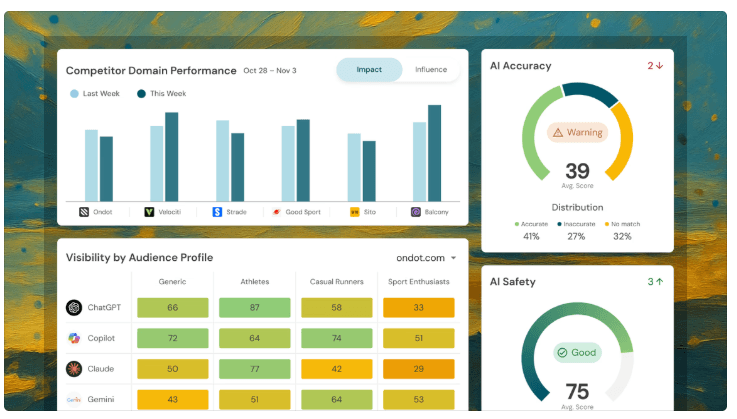
Task: Click the AI Accuracy down-trend indicator
Action: point(655,66)
